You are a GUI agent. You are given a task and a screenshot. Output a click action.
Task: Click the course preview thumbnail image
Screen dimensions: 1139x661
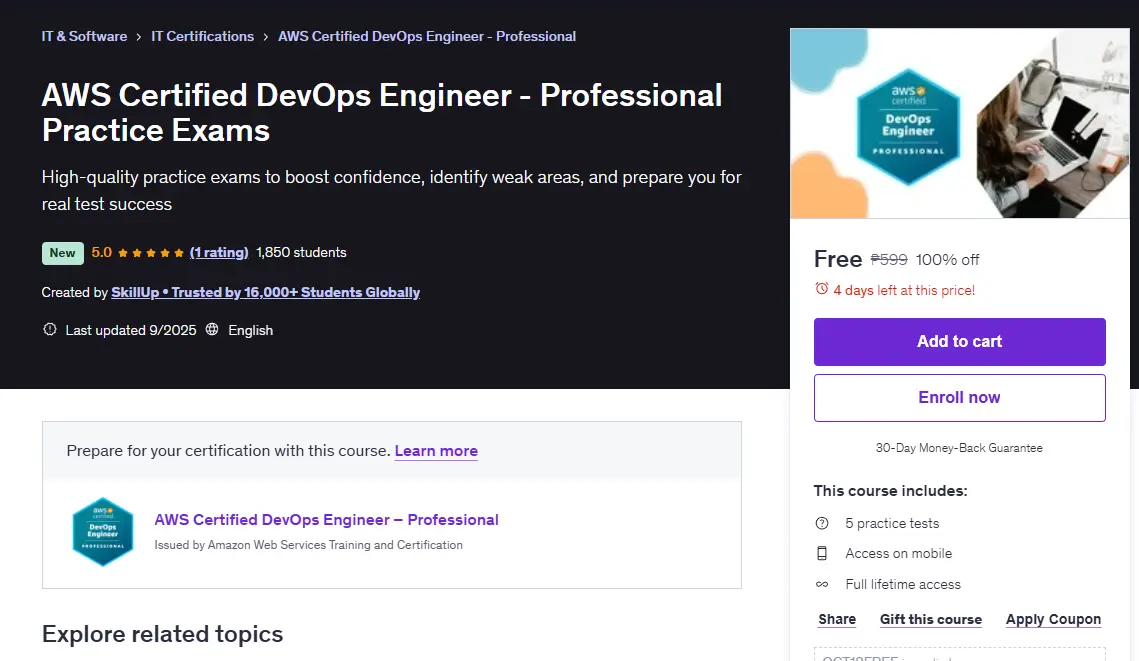tap(960, 123)
